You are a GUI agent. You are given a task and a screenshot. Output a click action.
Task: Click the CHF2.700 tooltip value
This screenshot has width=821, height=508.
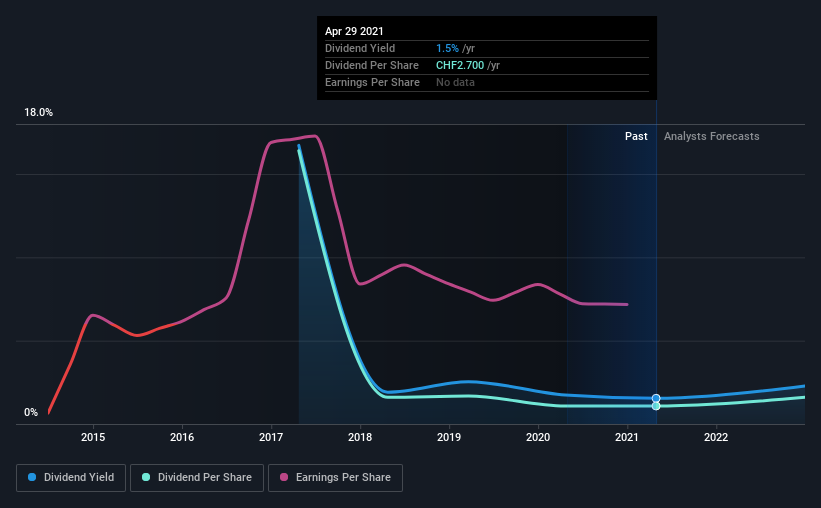coord(460,65)
